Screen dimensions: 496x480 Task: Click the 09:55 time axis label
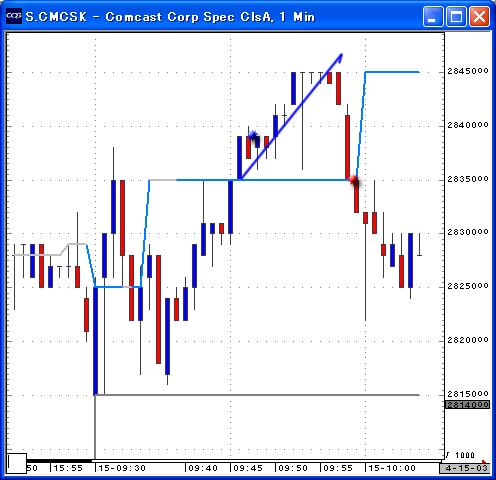click(338, 468)
